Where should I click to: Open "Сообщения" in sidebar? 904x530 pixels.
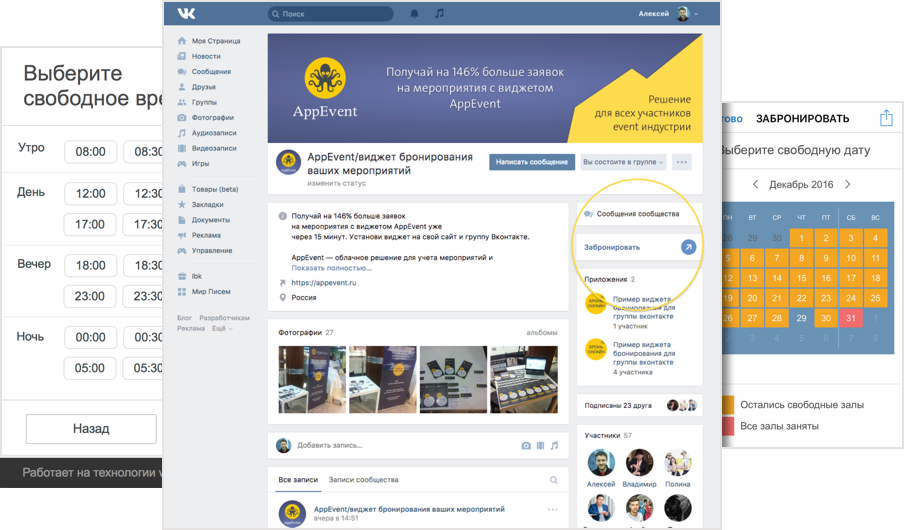pos(211,72)
